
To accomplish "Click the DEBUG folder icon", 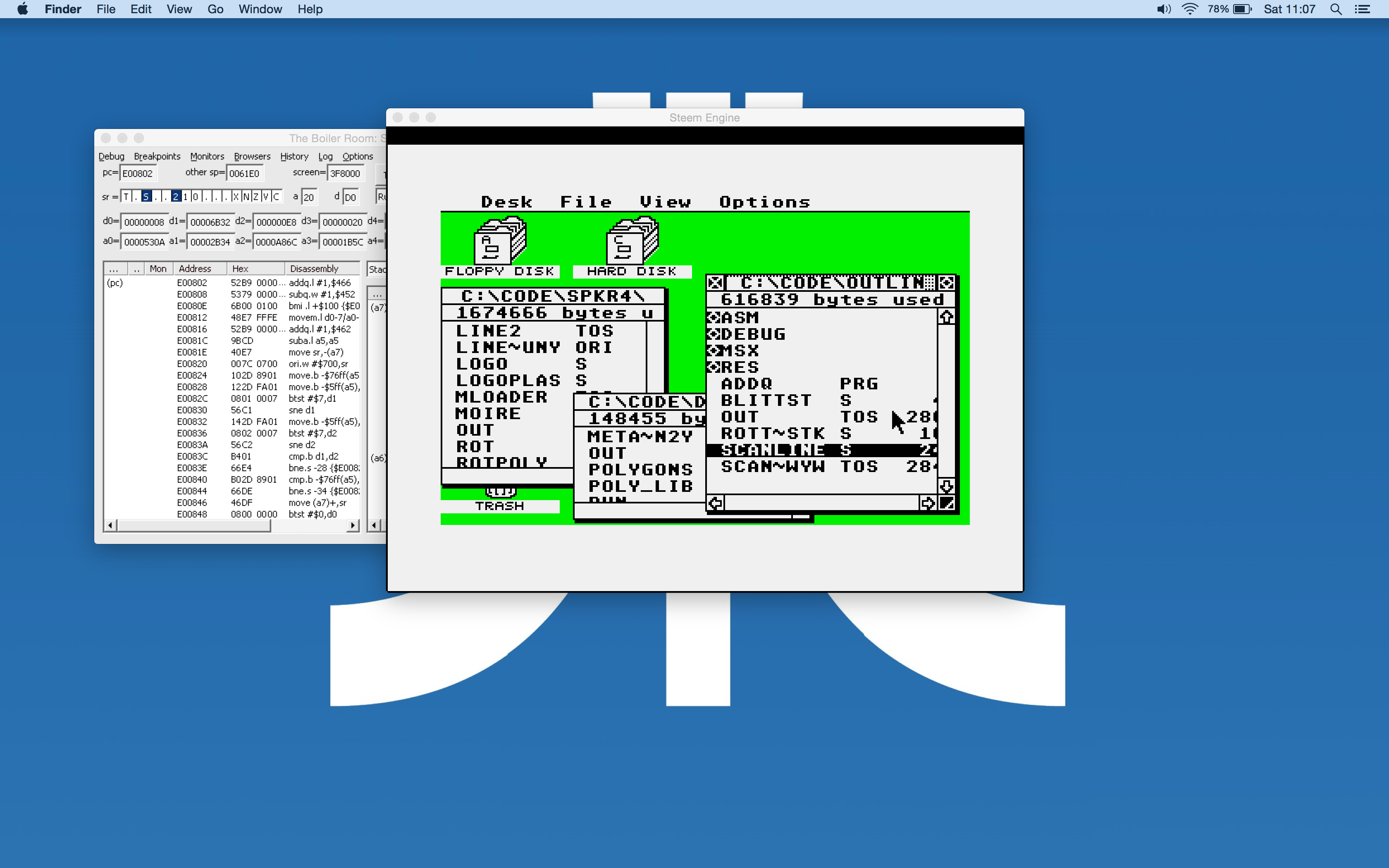I will (714, 334).
